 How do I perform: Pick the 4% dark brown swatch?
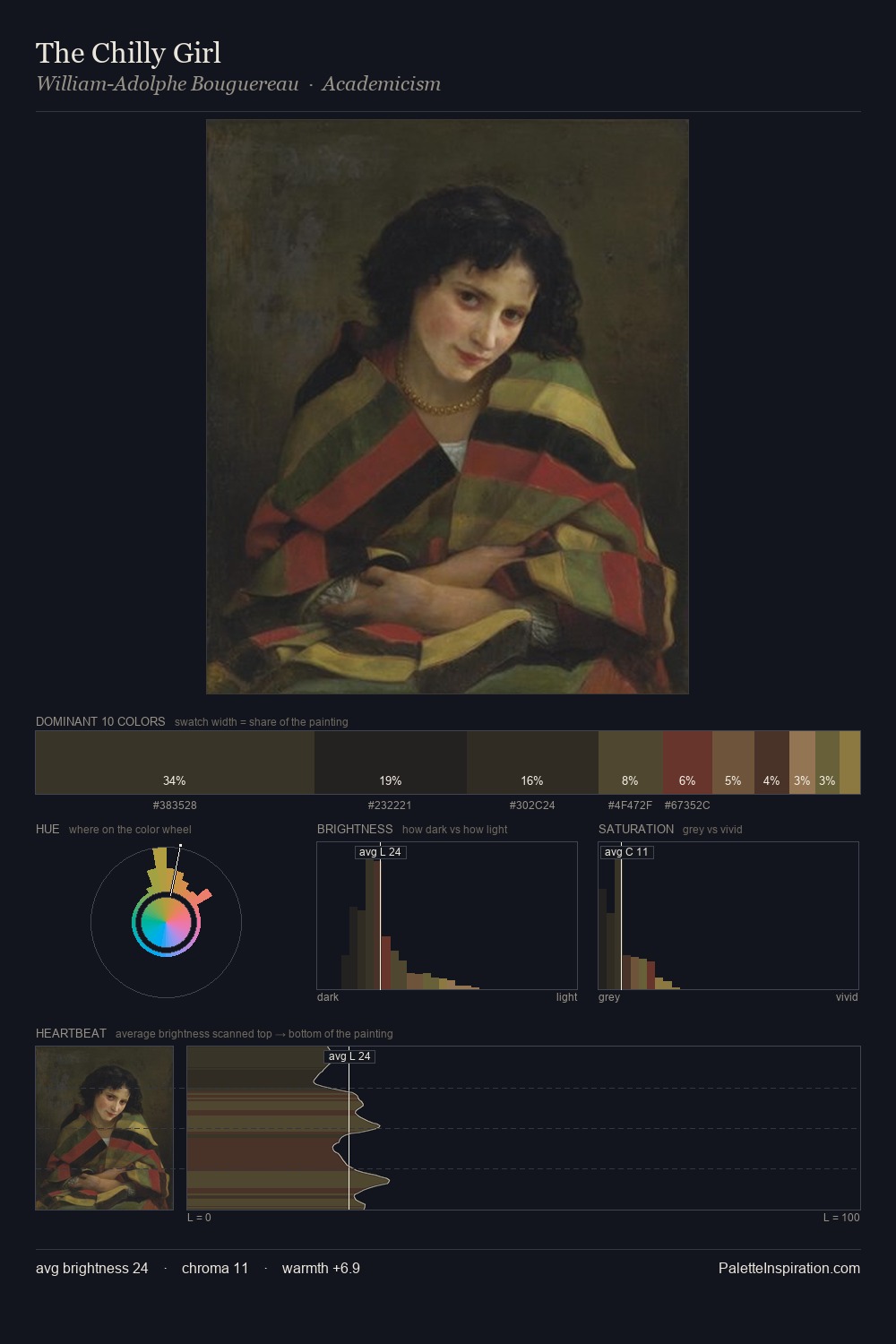(771, 762)
